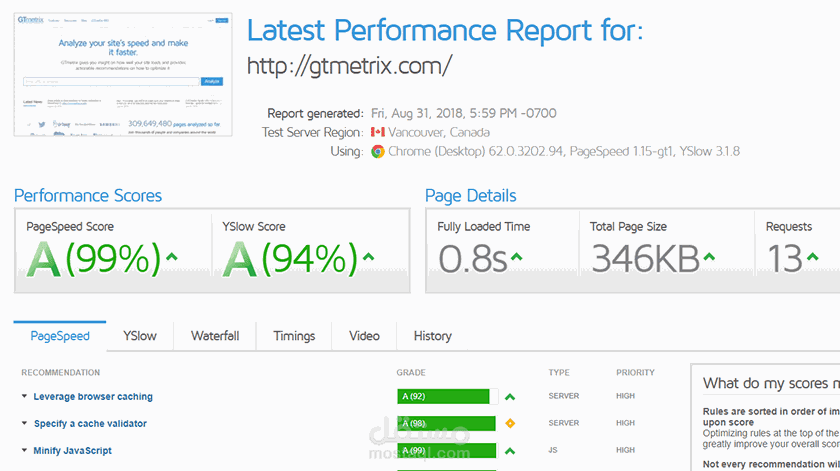The height and width of the screenshot is (471, 840).
Task: Click the http://gtmetrix.com/ URL heading
Action: point(349,66)
